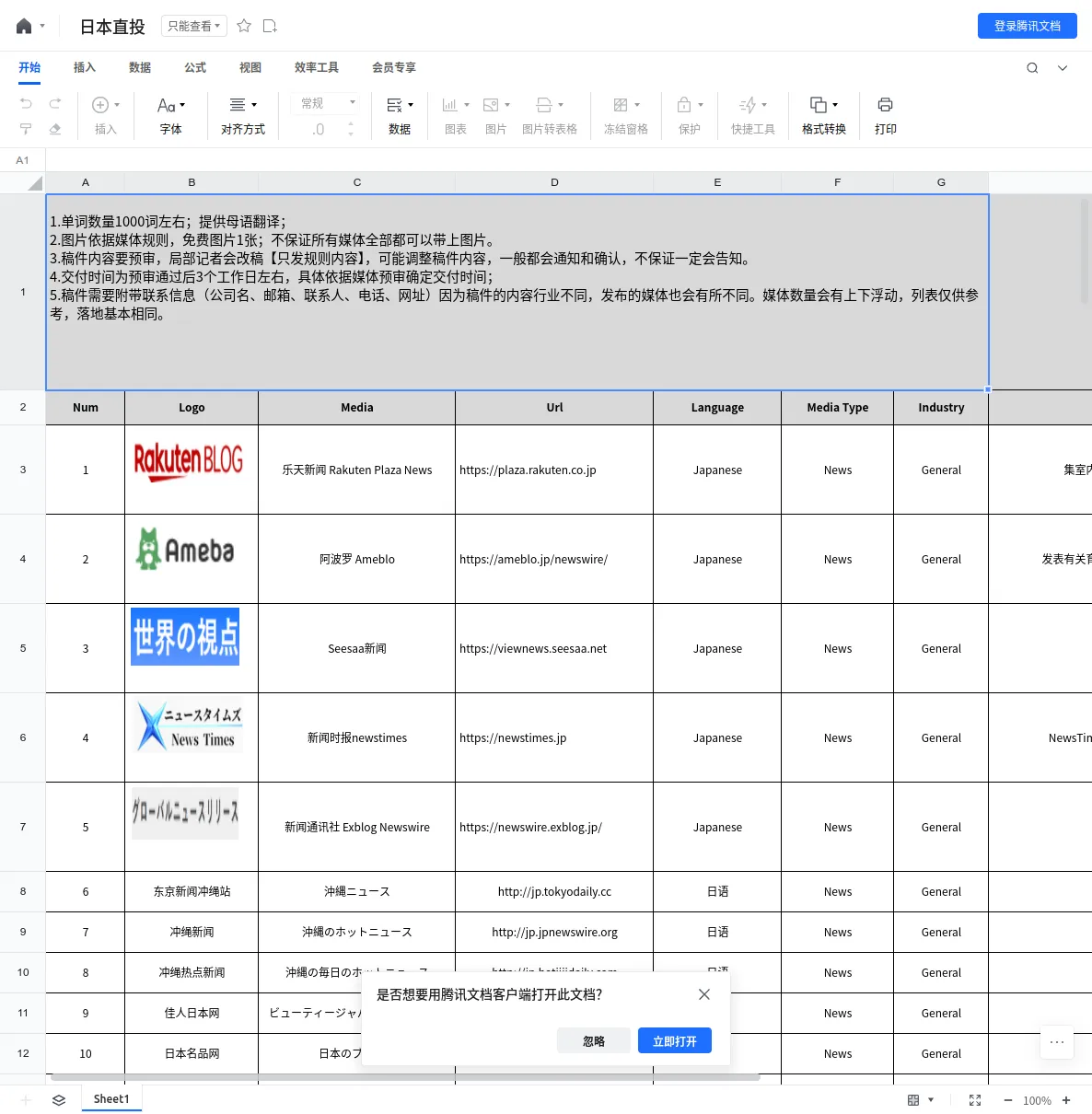Expand the 数据 toolbar dropdown arrow
This screenshot has height=1114, width=1092.
[x=411, y=105]
